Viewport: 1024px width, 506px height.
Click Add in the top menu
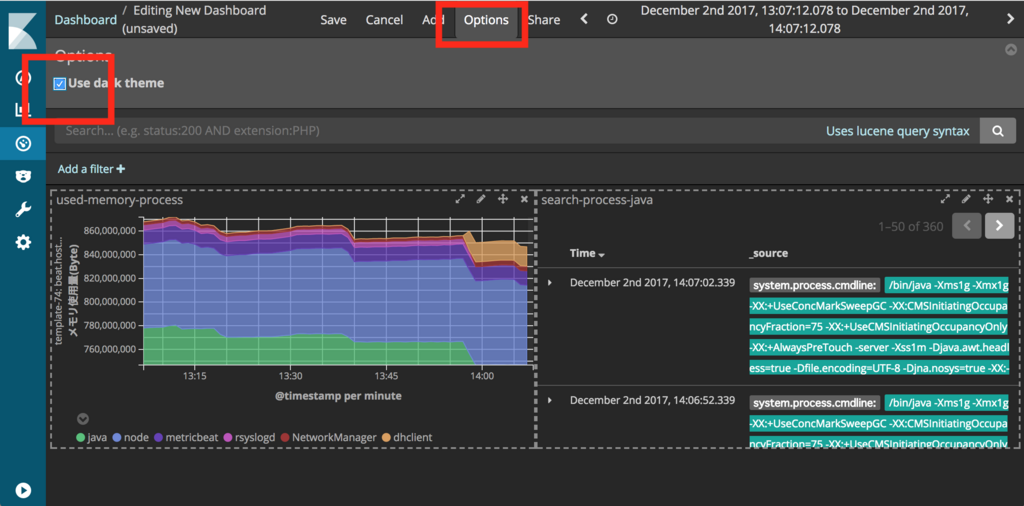click(432, 20)
